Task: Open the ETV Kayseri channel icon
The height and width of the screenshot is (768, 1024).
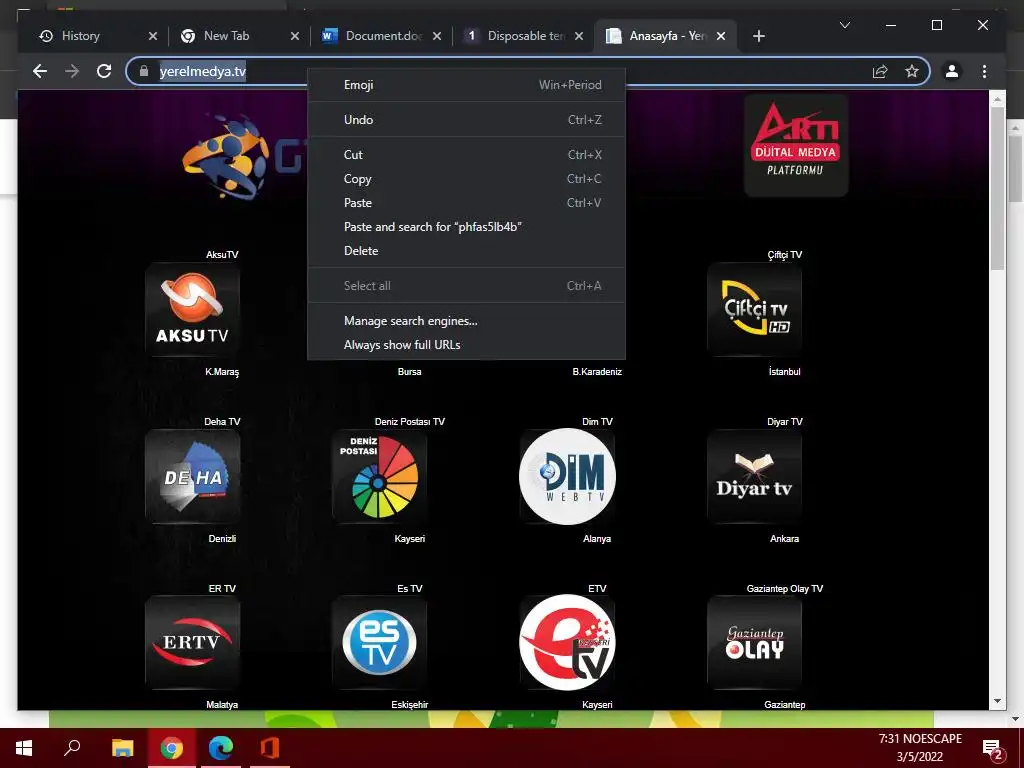Action: (x=568, y=643)
